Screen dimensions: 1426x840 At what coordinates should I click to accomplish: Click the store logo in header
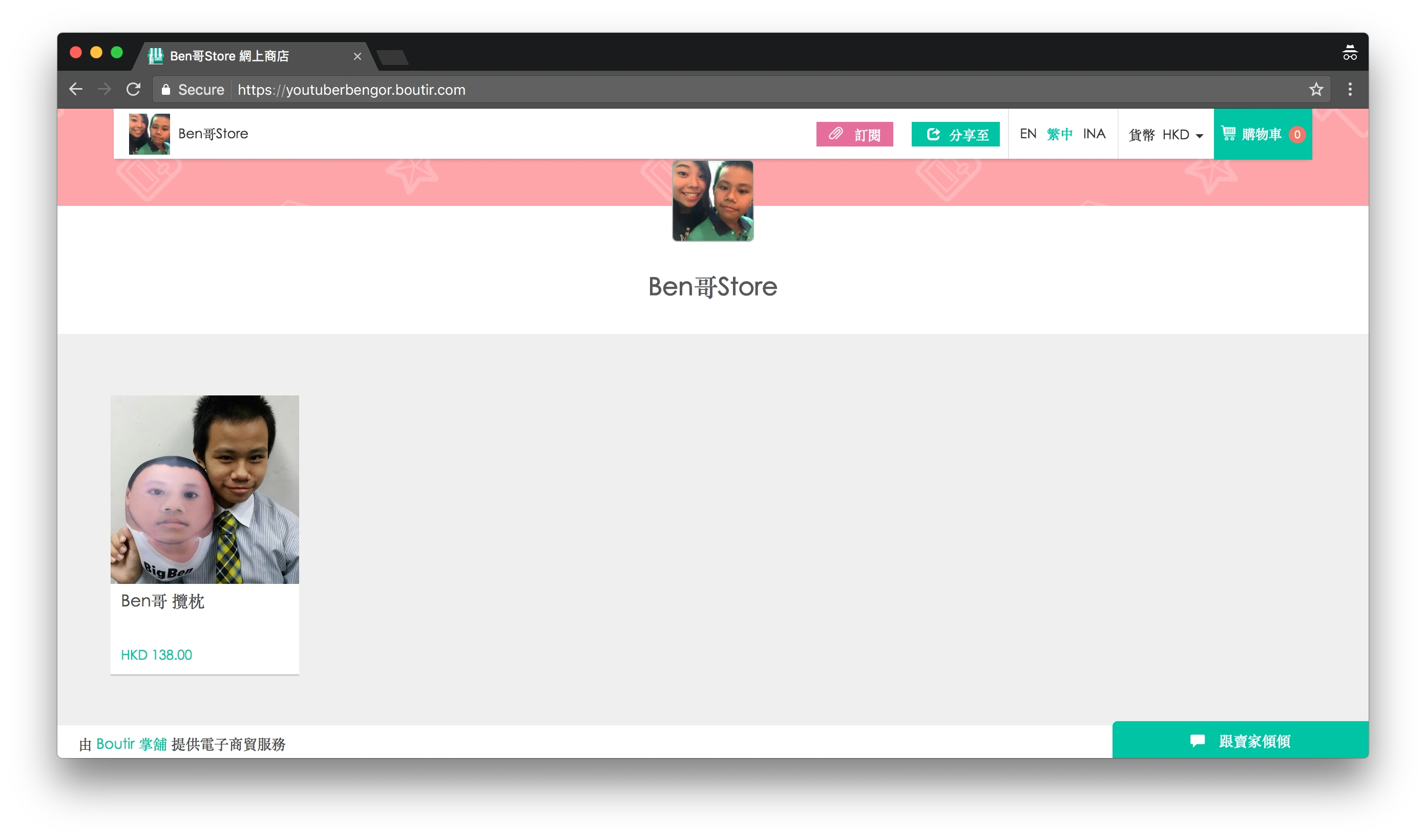(150, 134)
